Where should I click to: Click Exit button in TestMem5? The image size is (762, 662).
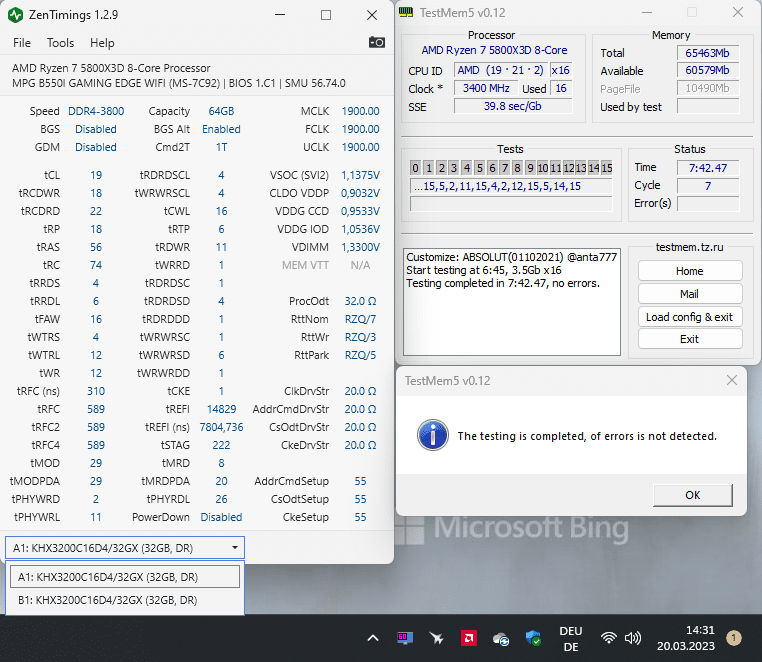click(690, 339)
